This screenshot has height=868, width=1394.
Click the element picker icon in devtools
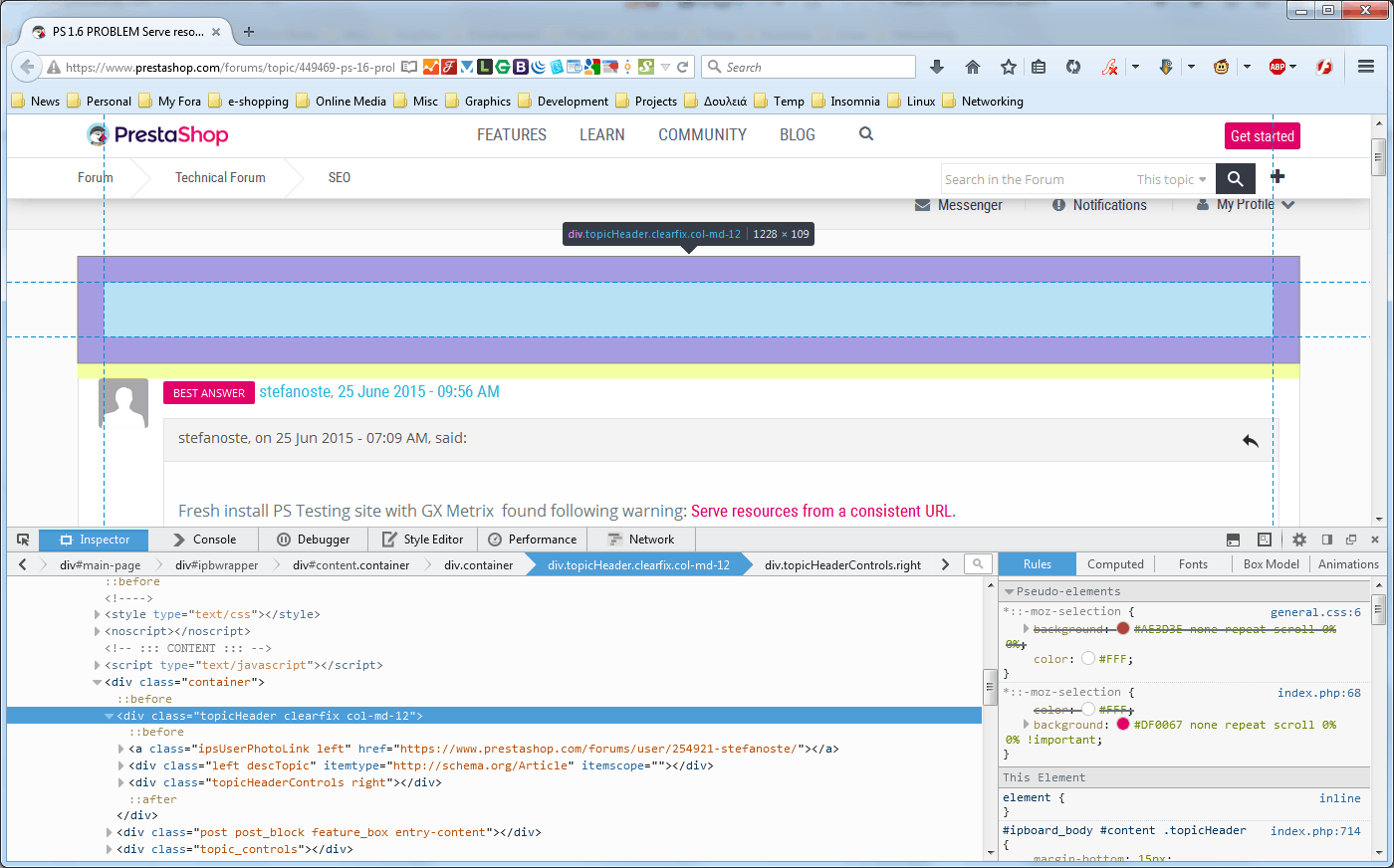pyautogui.click(x=23, y=540)
